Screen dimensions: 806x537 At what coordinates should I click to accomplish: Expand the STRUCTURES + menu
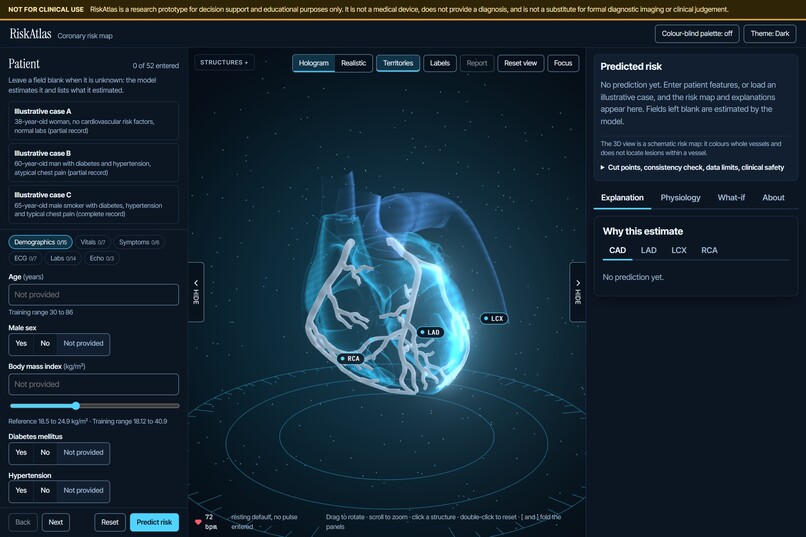click(x=224, y=63)
